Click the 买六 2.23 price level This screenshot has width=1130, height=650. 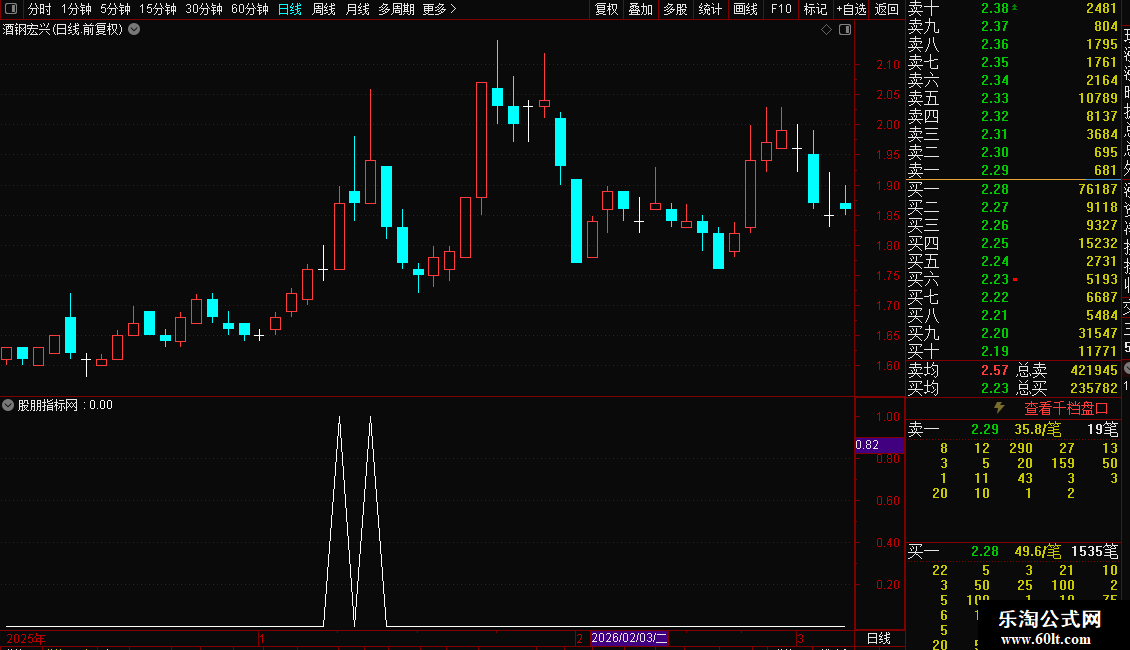click(x=995, y=280)
